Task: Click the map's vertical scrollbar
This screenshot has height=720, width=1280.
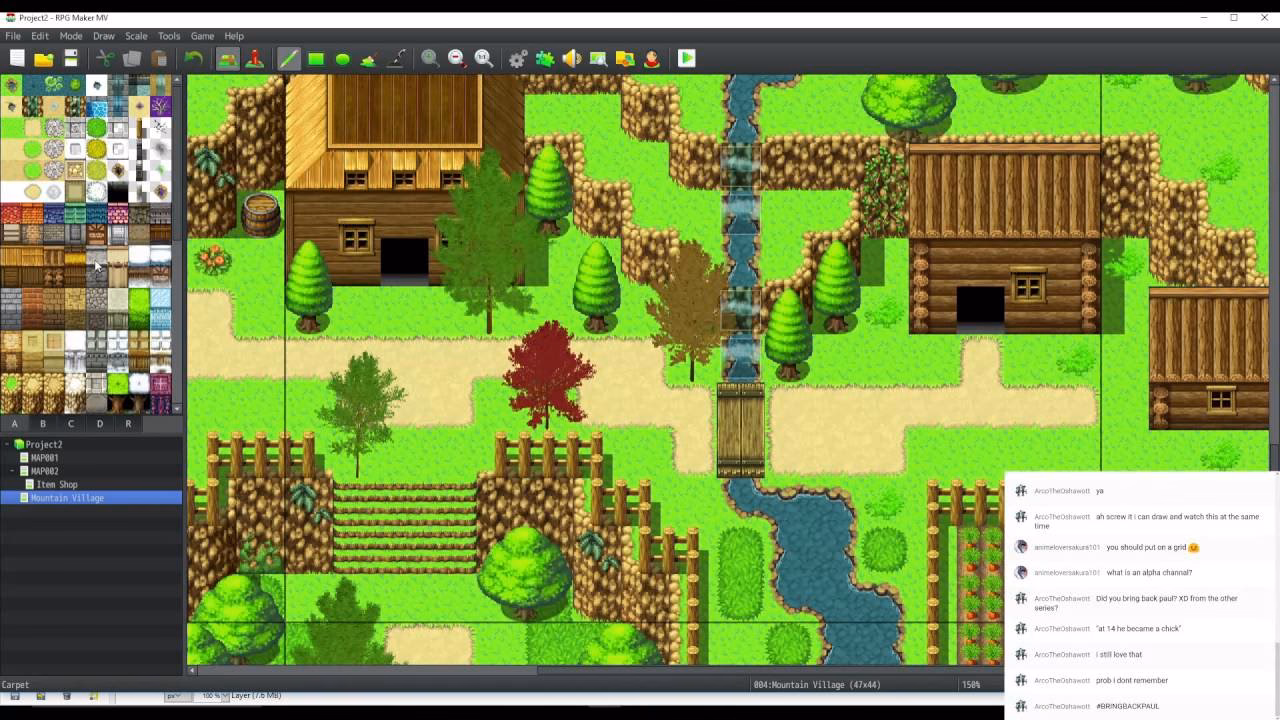Action: (1273, 273)
